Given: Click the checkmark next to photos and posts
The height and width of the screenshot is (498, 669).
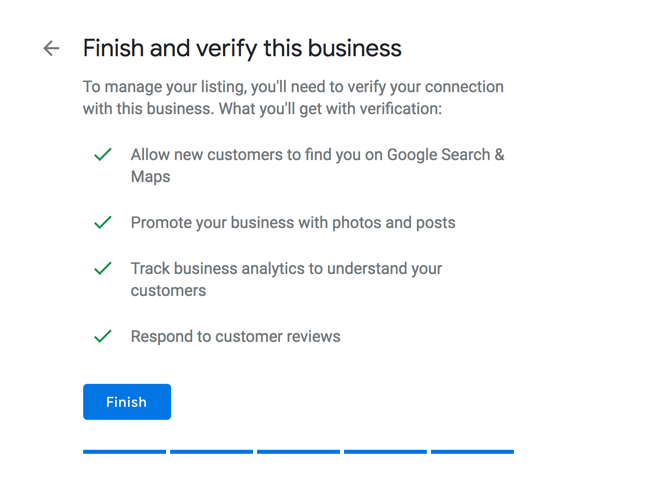Looking at the screenshot, I should coord(103,222).
